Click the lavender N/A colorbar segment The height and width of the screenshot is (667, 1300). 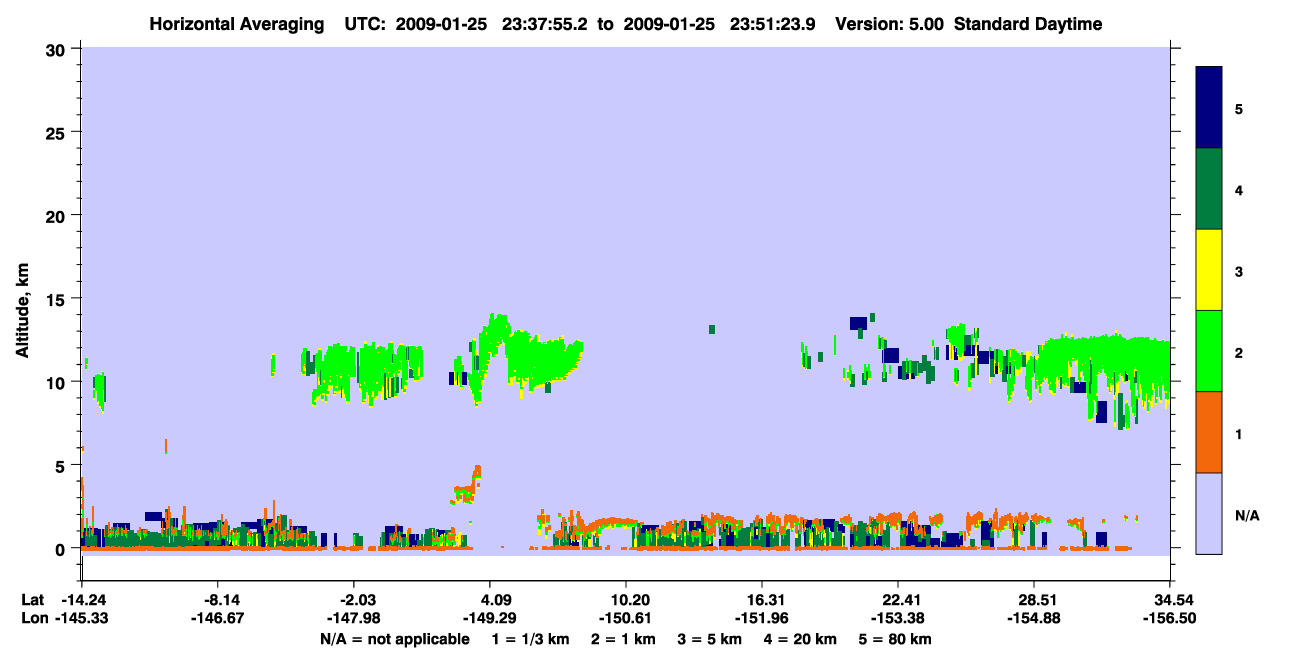click(1209, 513)
